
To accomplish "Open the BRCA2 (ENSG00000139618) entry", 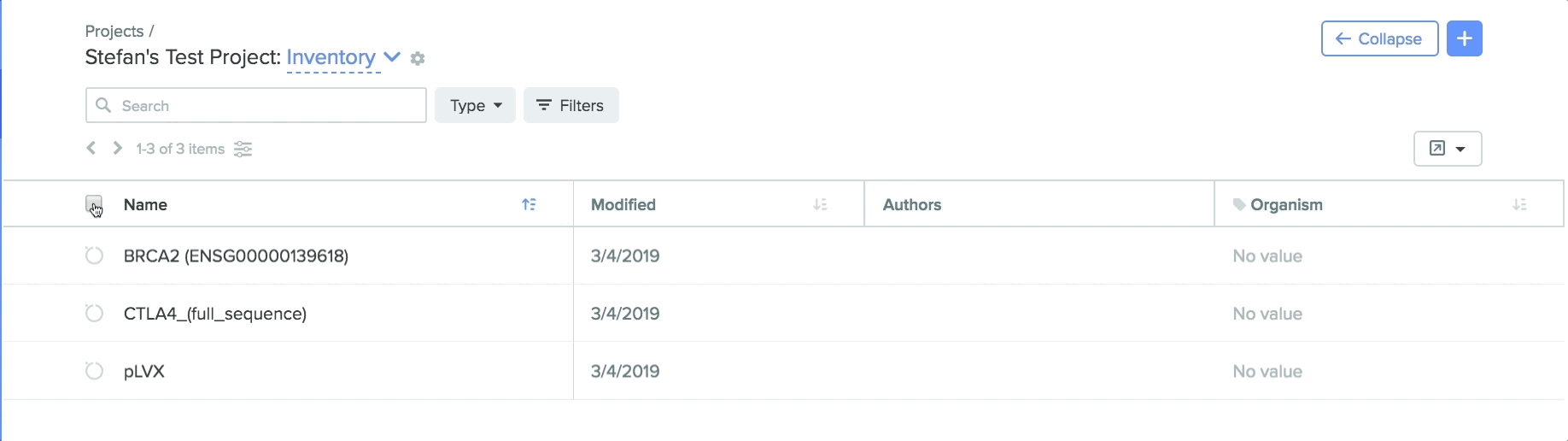I will click(x=236, y=256).
